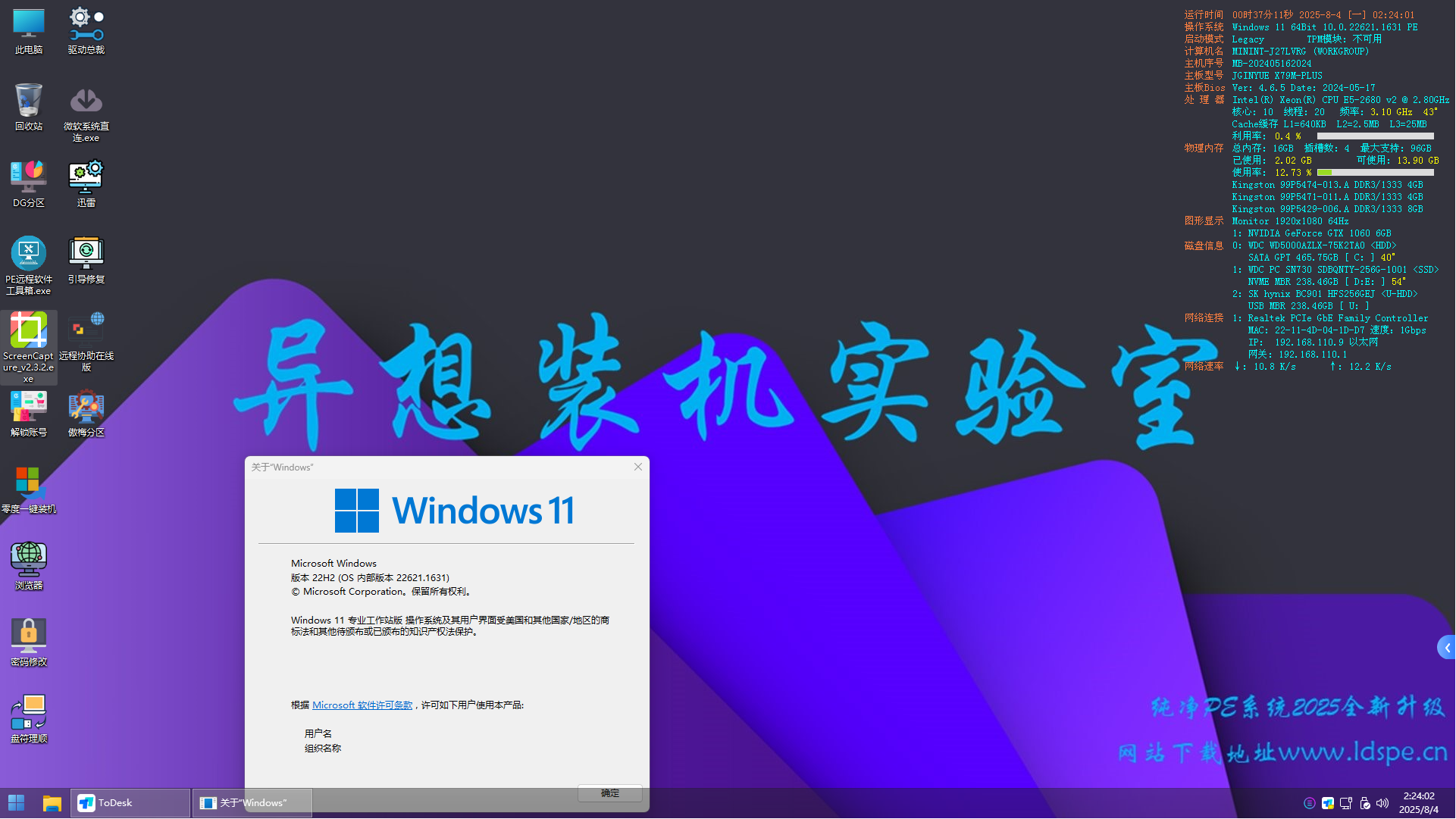Image resolution: width=1456 pixels, height=819 pixels.
Task: Click the safely remove USB tray icon
Action: [x=1364, y=803]
